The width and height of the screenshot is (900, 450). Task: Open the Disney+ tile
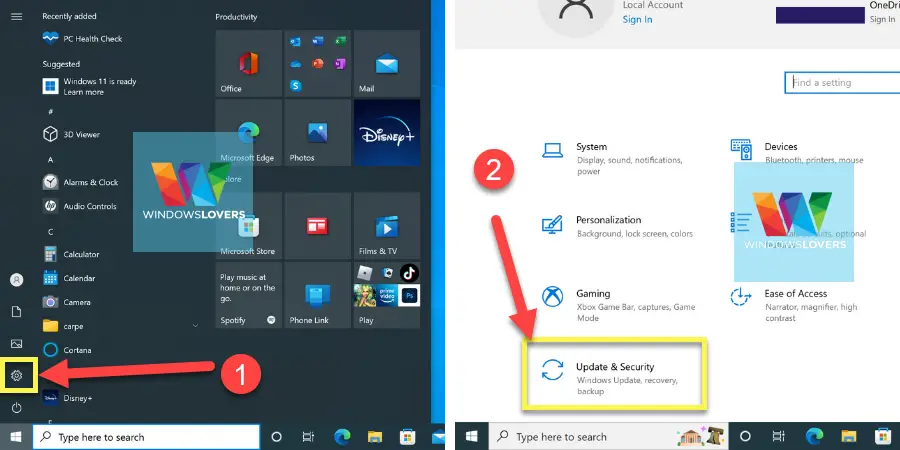(x=387, y=133)
